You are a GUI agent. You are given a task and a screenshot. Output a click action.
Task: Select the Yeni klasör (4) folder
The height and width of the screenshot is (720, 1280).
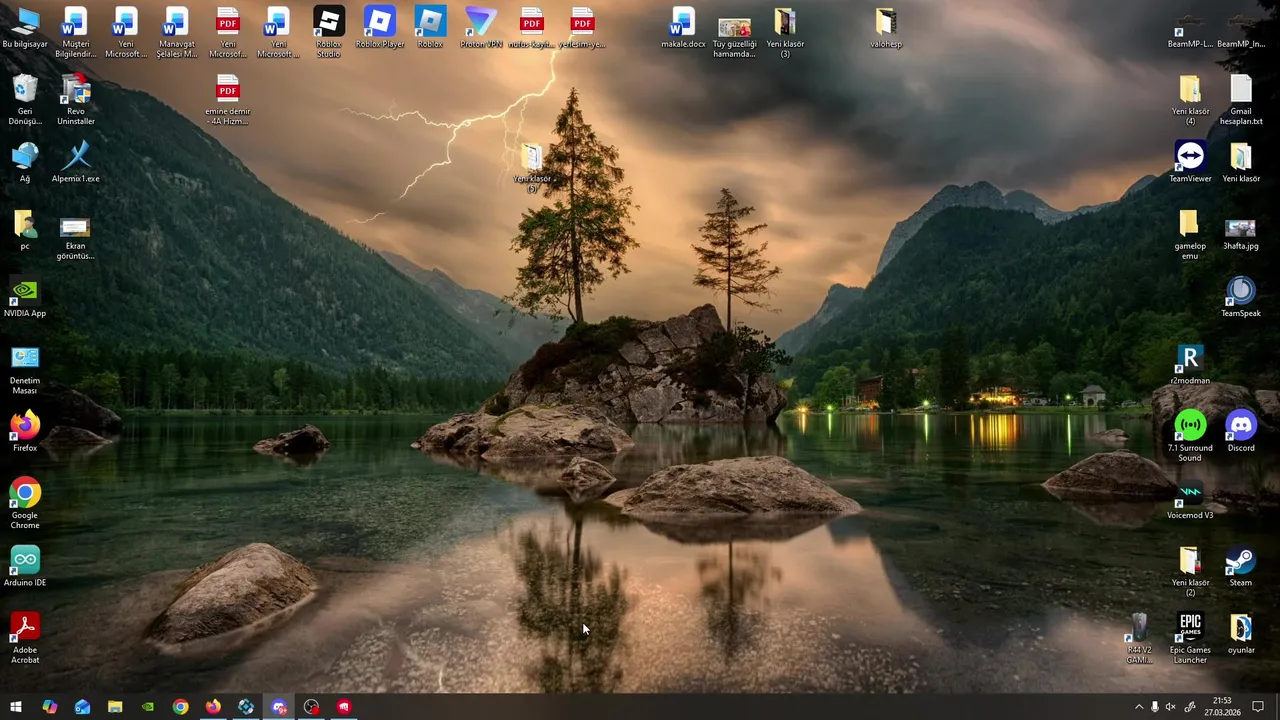coord(1190,100)
